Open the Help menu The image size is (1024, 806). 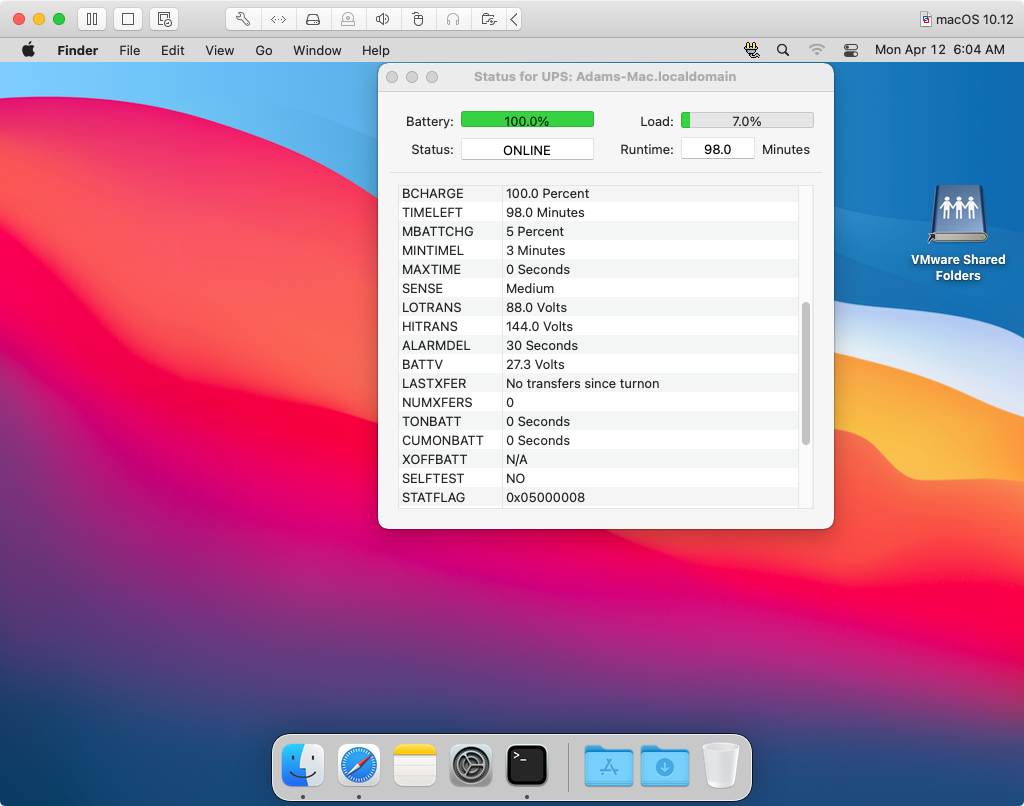point(376,50)
